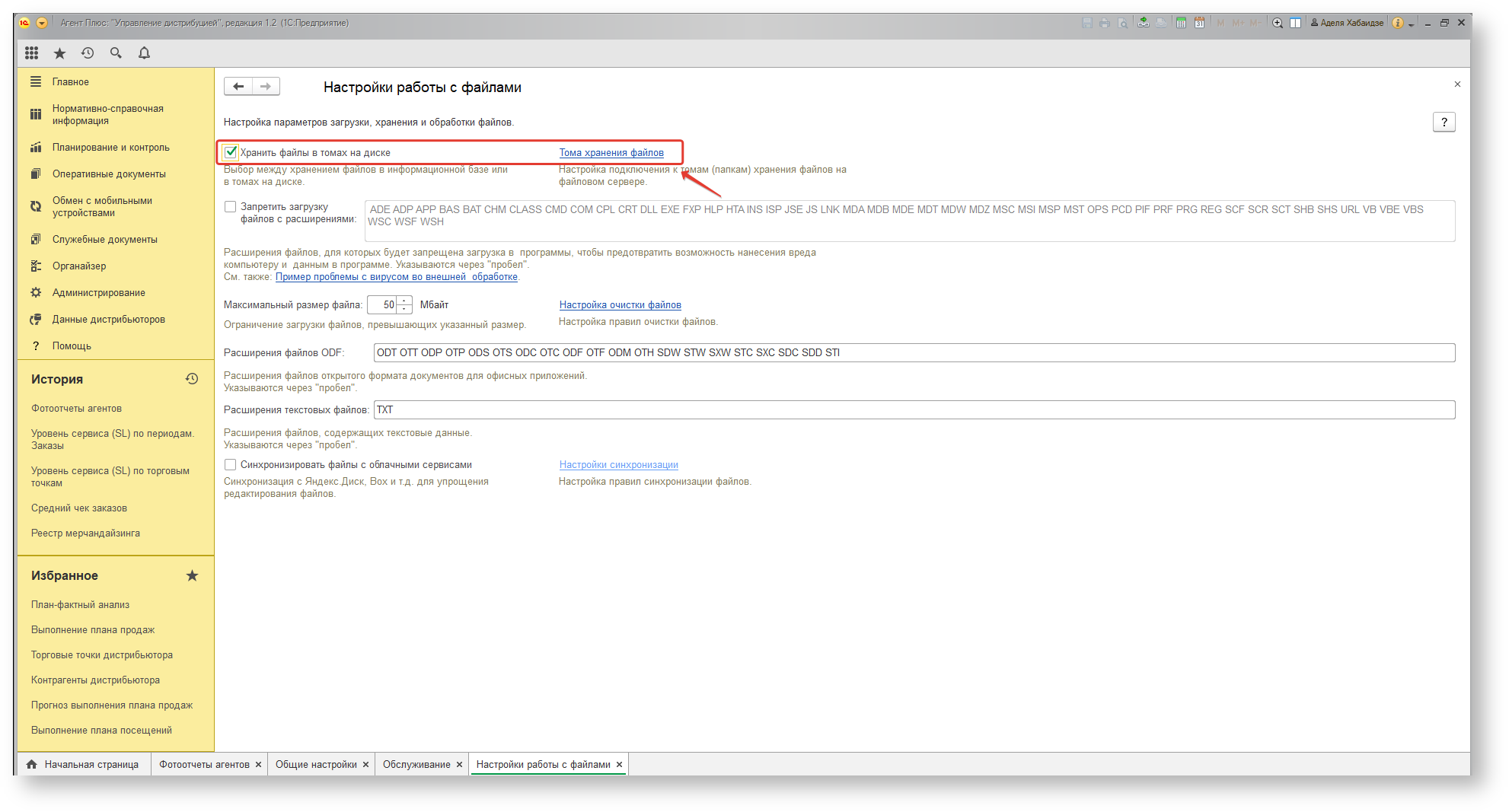Open the calendar icon in the title bar
The image size is (1509, 812).
coord(1199,23)
